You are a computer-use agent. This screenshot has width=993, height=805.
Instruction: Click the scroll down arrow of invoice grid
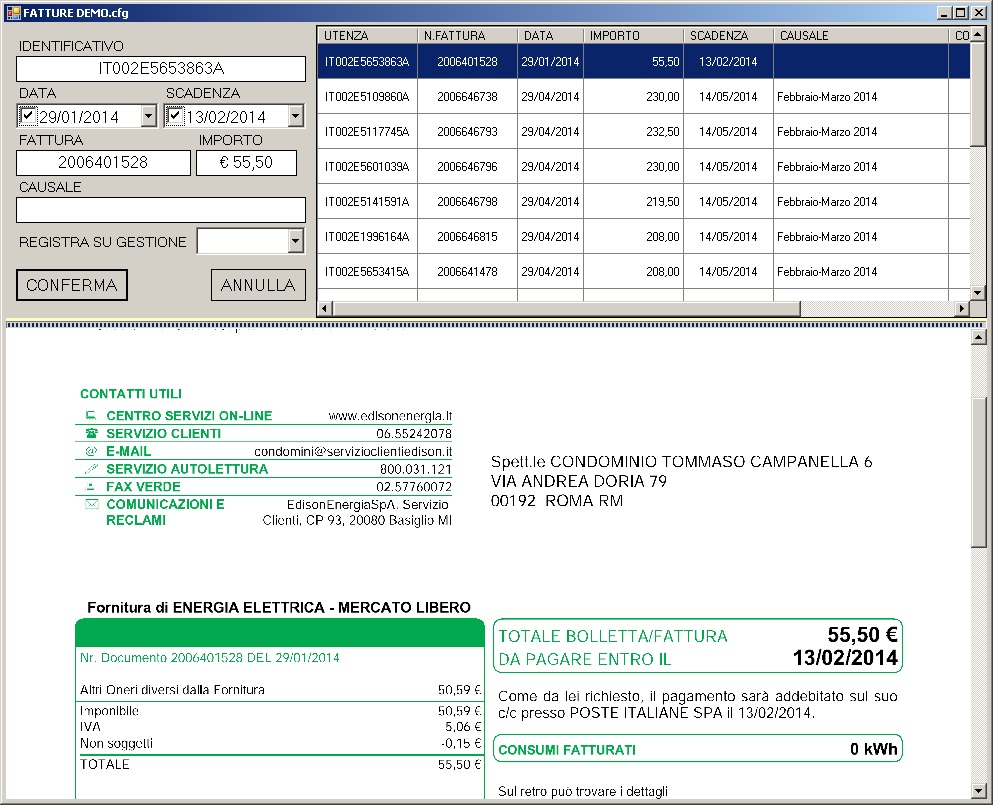click(978, 293)
